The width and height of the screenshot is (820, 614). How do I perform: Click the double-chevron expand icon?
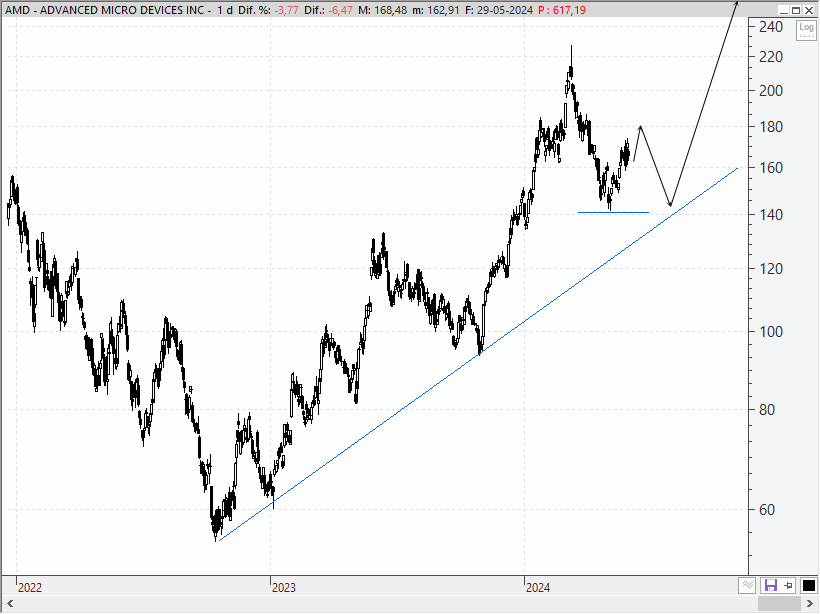[747, 585]
